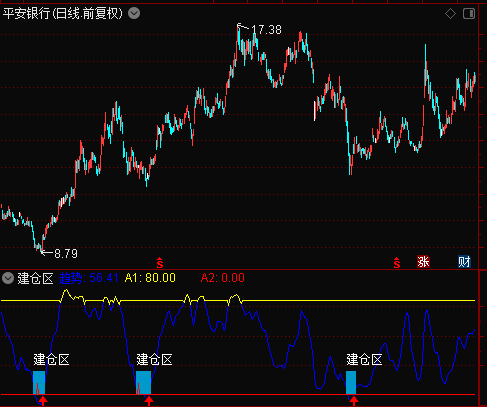Click the first blue 建仓区 bar
The width and height of the screenshot is (487, 407).
[x=39, y=383]
